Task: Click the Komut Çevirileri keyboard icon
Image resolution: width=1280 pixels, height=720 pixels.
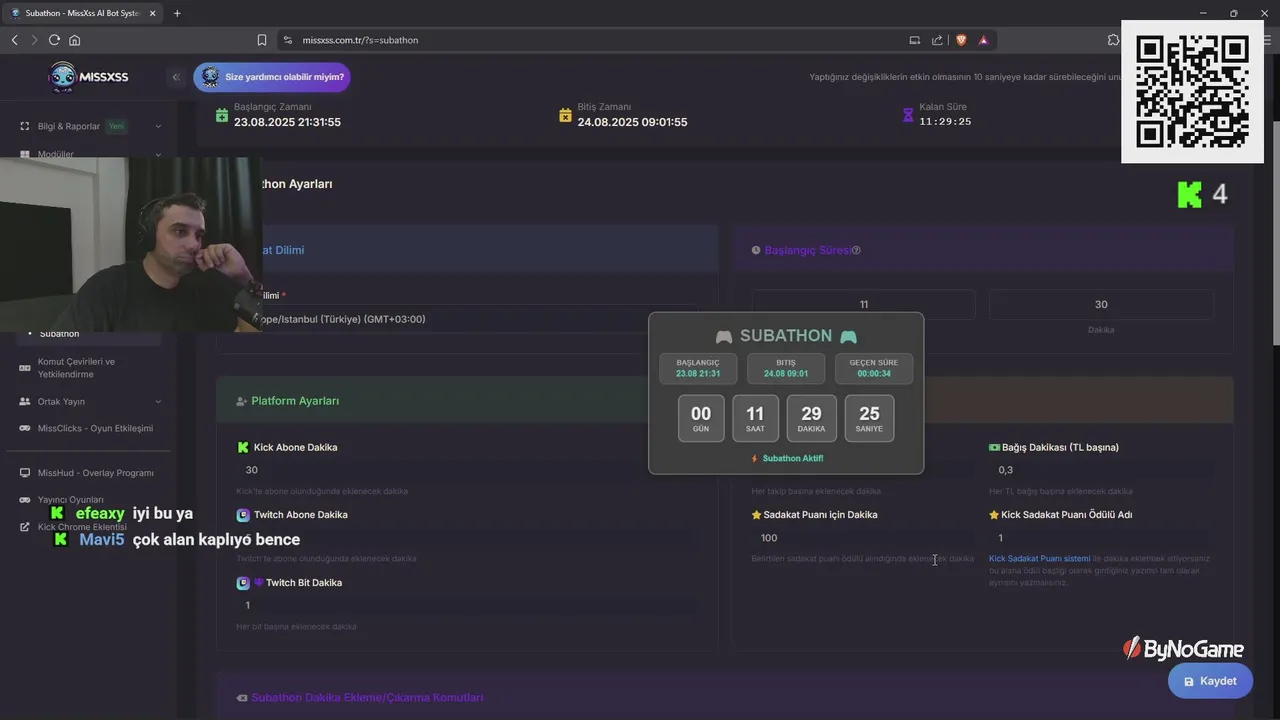Action: click(26, 368)
